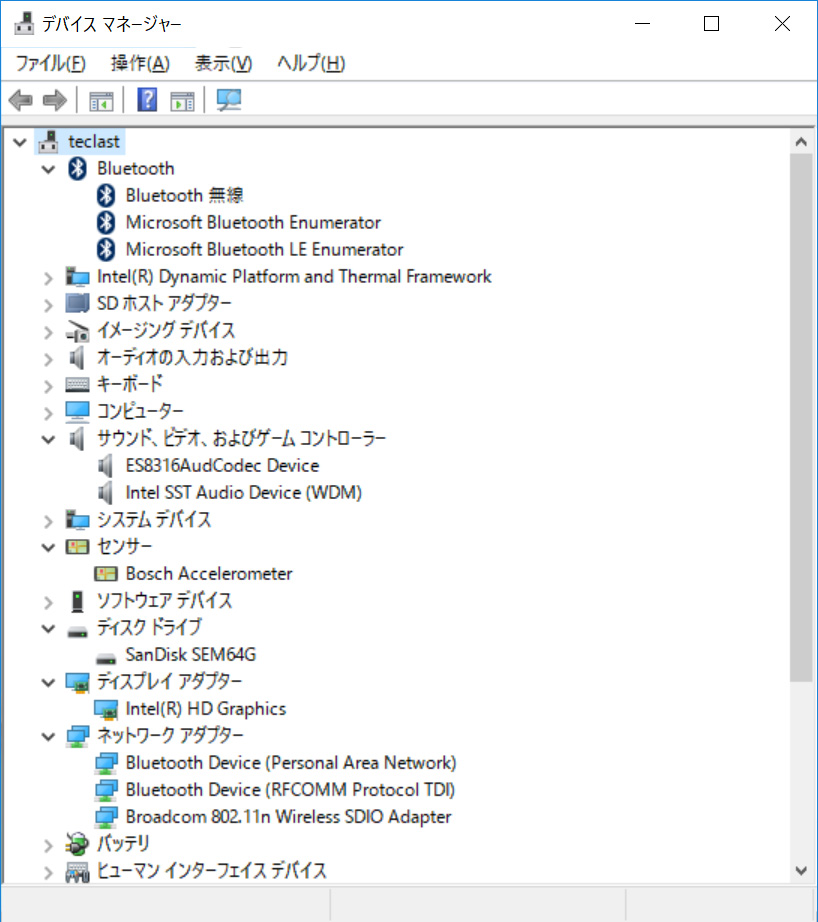Expand the キーボード category
818x922 pixels.
point(48,383)
